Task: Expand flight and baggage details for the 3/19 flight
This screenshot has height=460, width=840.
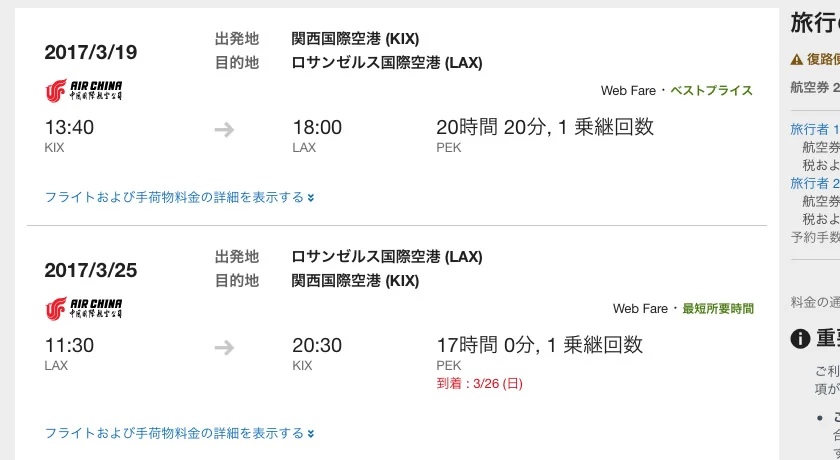Action: (x=180, y=197)
